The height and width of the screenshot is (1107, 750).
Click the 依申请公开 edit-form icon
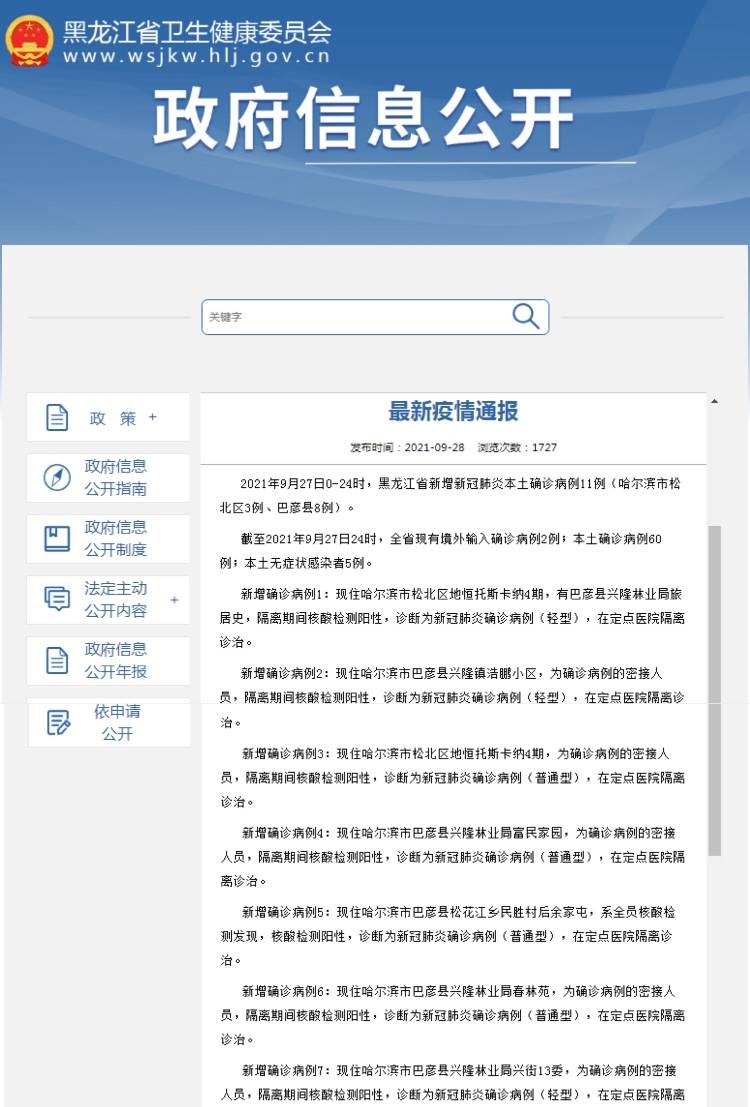(59, 722)
